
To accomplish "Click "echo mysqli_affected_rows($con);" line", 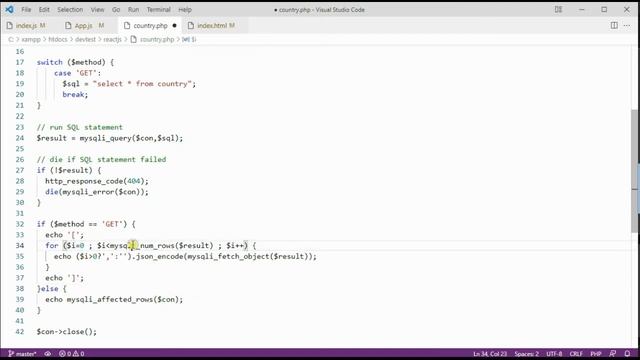I will pos(114,299).
